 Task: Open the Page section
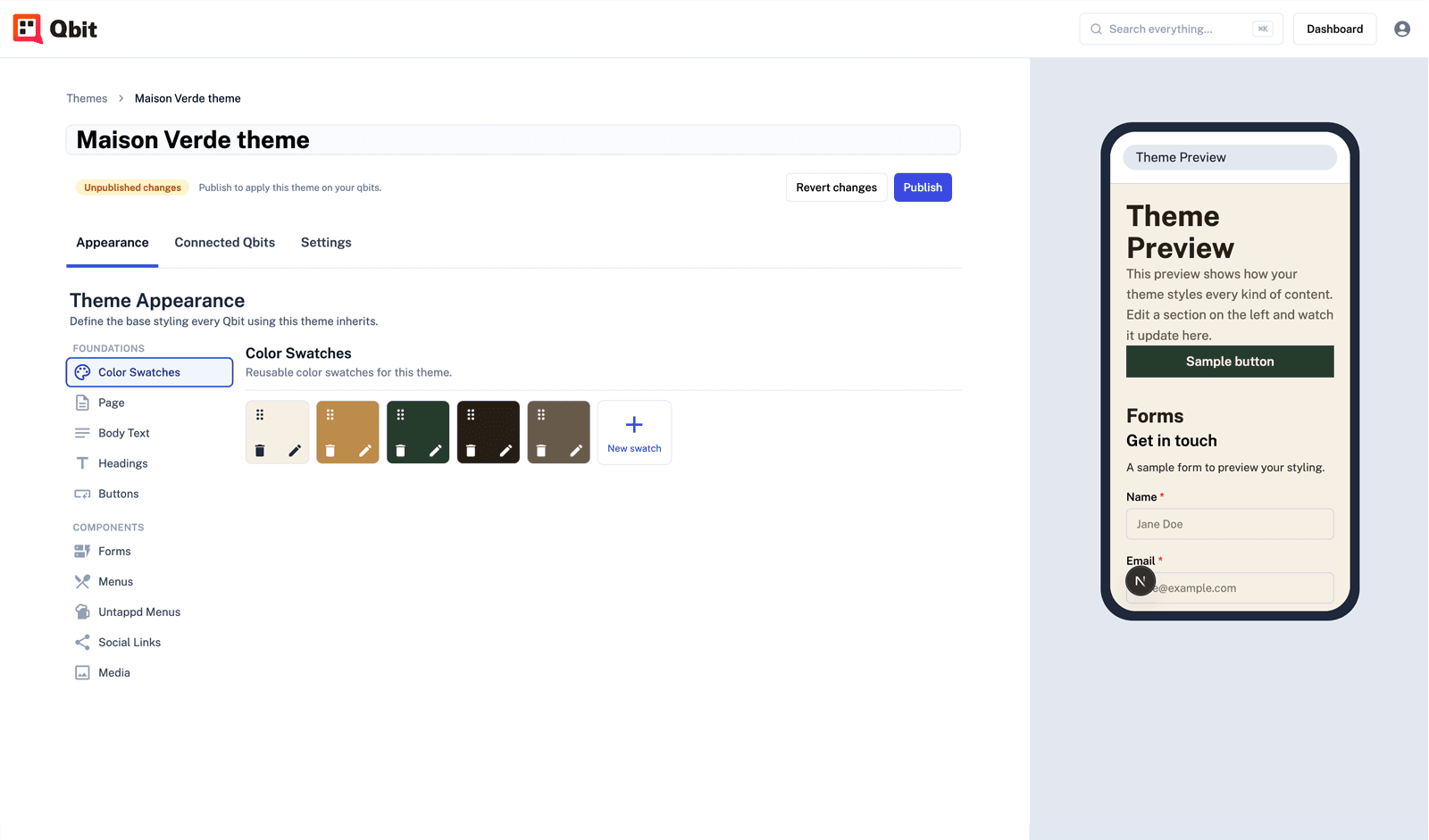click(149, 403)
